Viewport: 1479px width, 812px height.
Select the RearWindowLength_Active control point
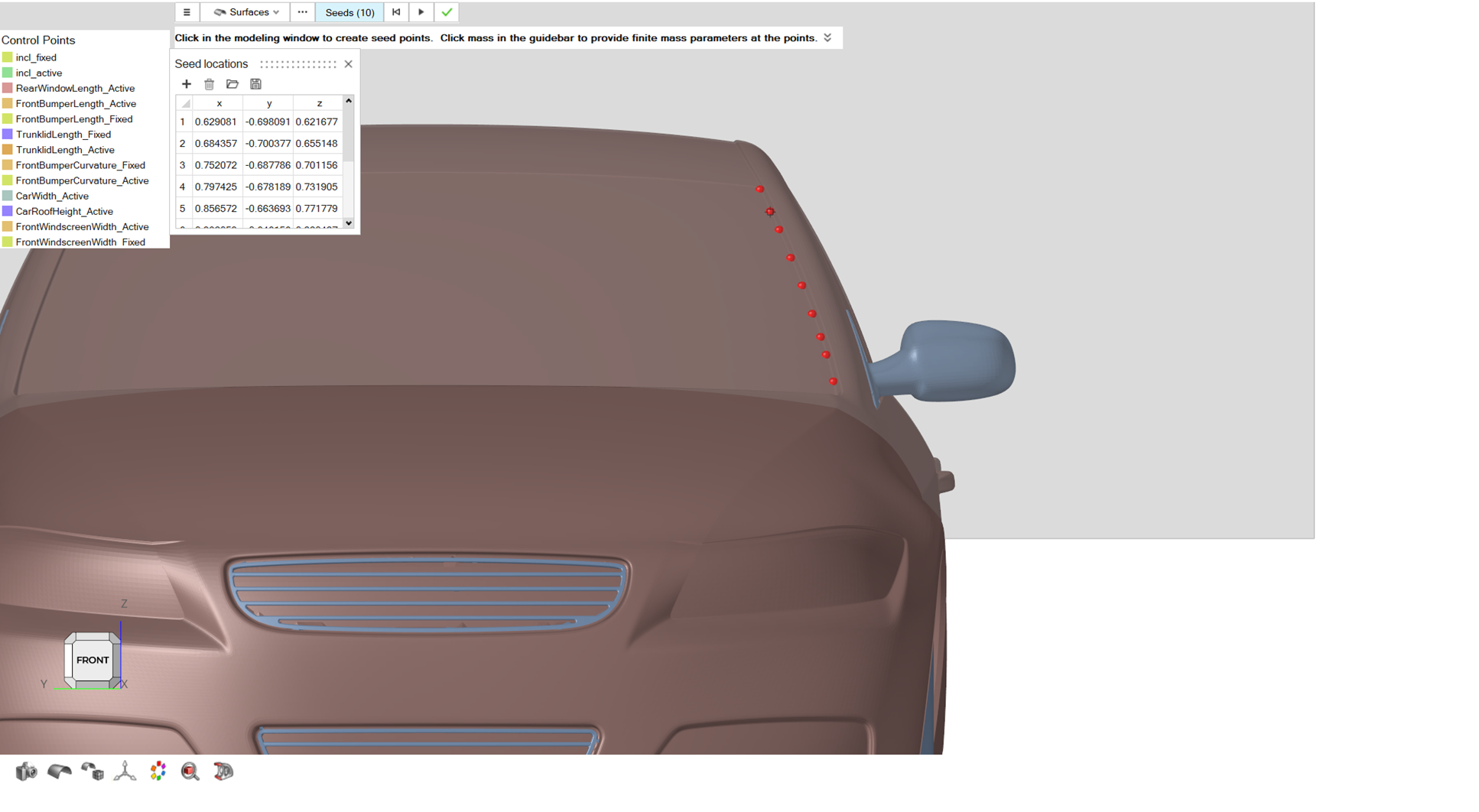(75, 88)
